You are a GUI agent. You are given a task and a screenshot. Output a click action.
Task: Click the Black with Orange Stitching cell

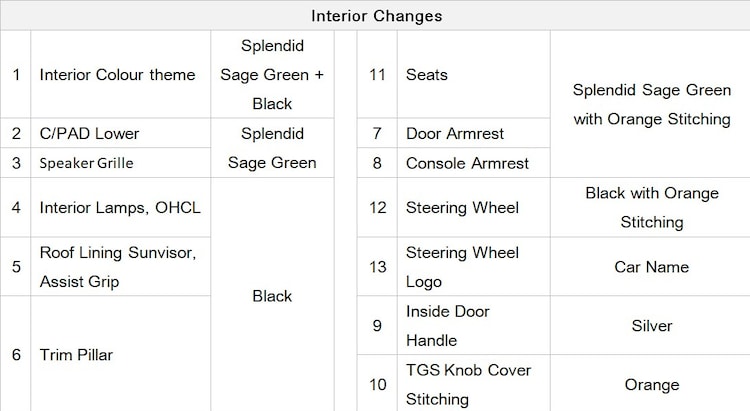click(x=651, y=208)
